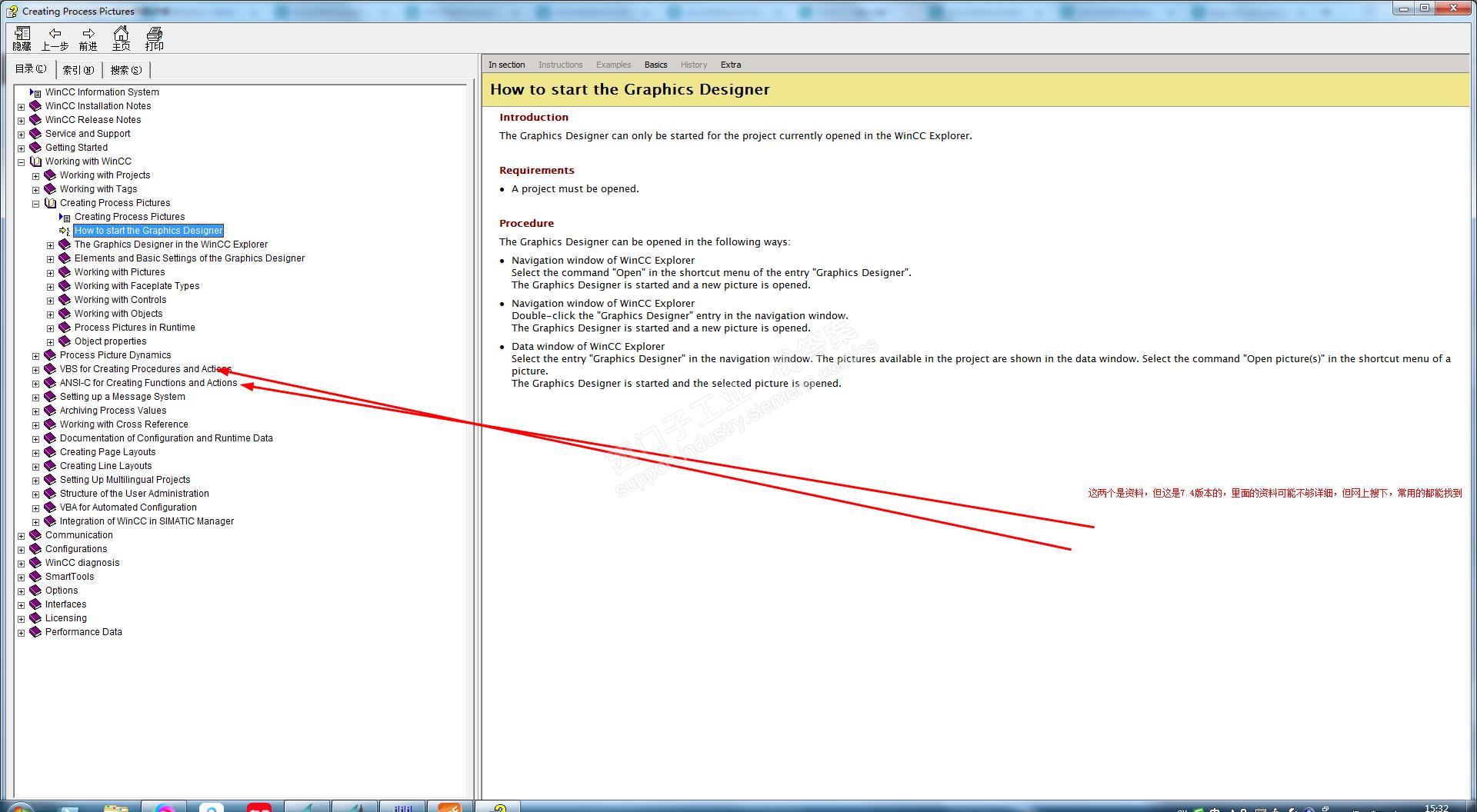1477x812 pixels.
Task: Click the help window's taskbar button
Action: tap(498, 807)
